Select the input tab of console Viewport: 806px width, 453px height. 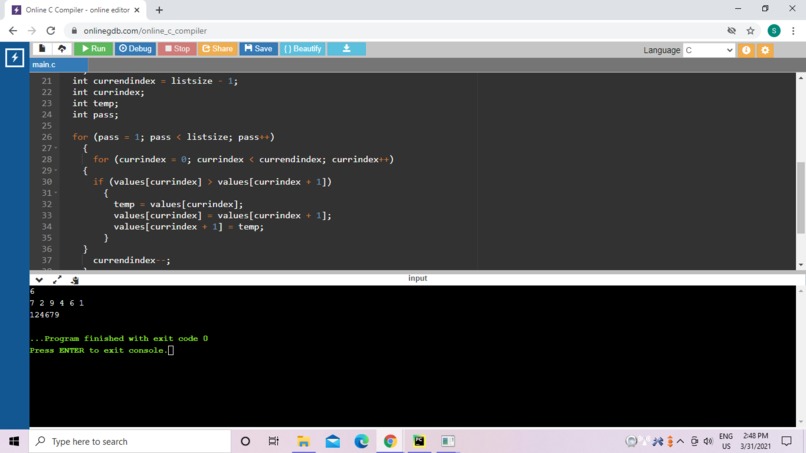417,278
